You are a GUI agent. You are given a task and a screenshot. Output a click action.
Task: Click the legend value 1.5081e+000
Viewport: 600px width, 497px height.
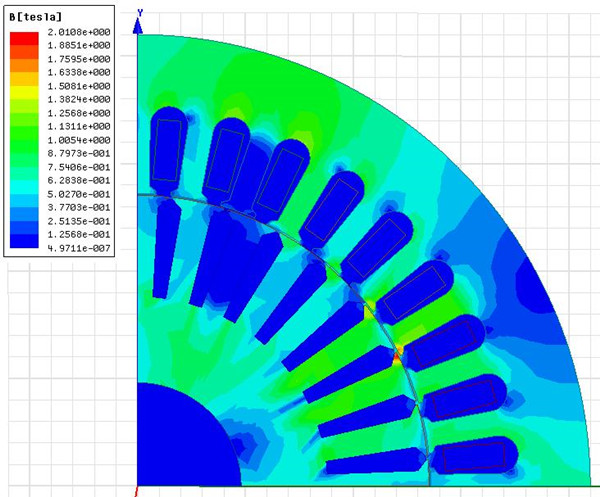click(79, 86)
